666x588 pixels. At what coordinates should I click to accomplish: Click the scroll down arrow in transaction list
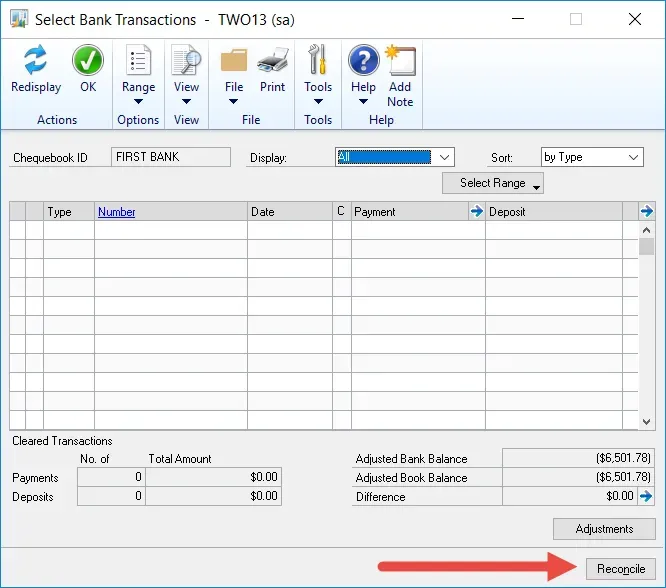click(646, 422)
